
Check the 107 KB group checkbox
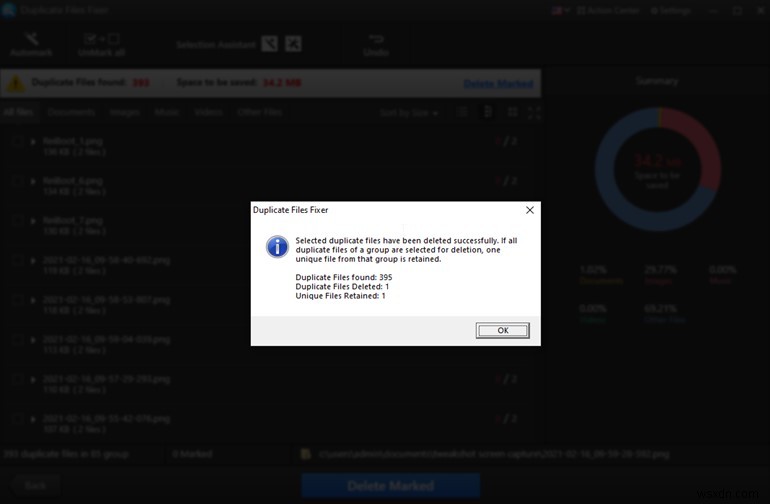[x=17, y=419]
